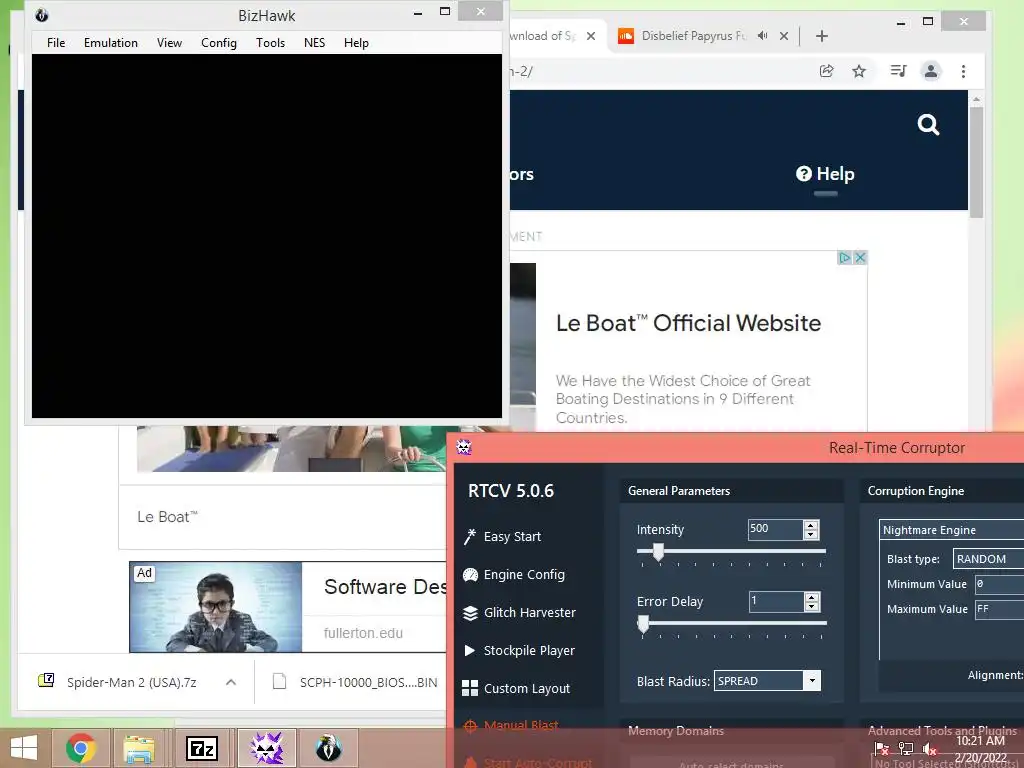Click the BizHawk title bar app icon
1024x768 pixels.
point(42,15)
